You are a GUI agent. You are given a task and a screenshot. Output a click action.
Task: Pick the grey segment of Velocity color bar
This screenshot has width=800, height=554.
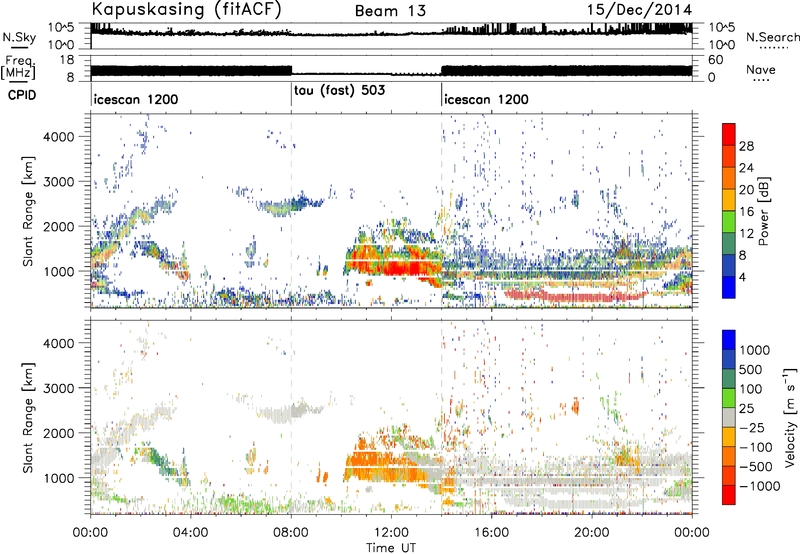(x=729, y=417)
